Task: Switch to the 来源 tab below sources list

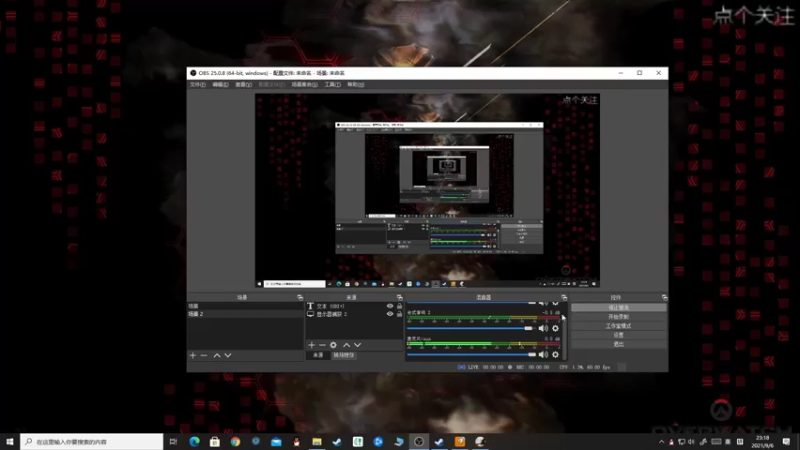Action: (x=318, y=355)
